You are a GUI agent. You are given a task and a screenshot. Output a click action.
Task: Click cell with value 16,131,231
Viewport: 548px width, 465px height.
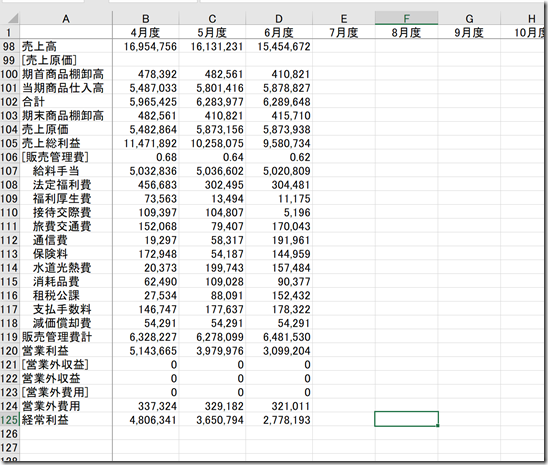[x=212, y=46]
